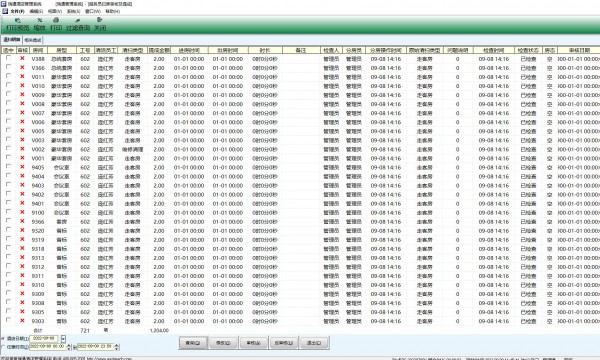Click the total amount 1,204.00 cell
The image size is (600, 360).
click(x=159, y=330)
